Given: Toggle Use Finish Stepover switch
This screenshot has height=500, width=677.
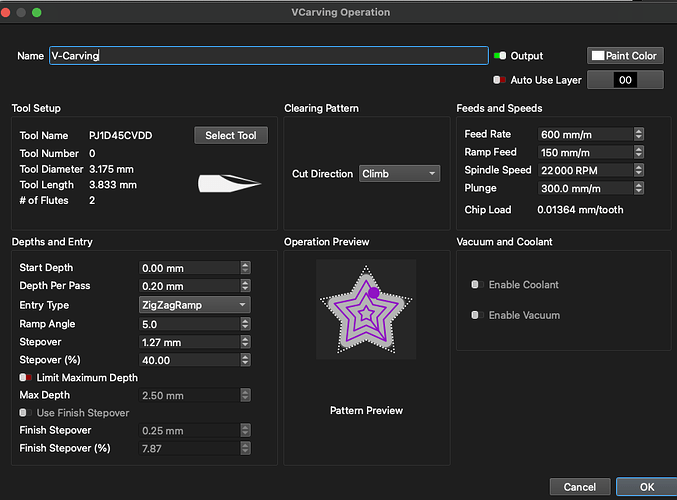Looking at the screenshot, I should click(25, 413).
